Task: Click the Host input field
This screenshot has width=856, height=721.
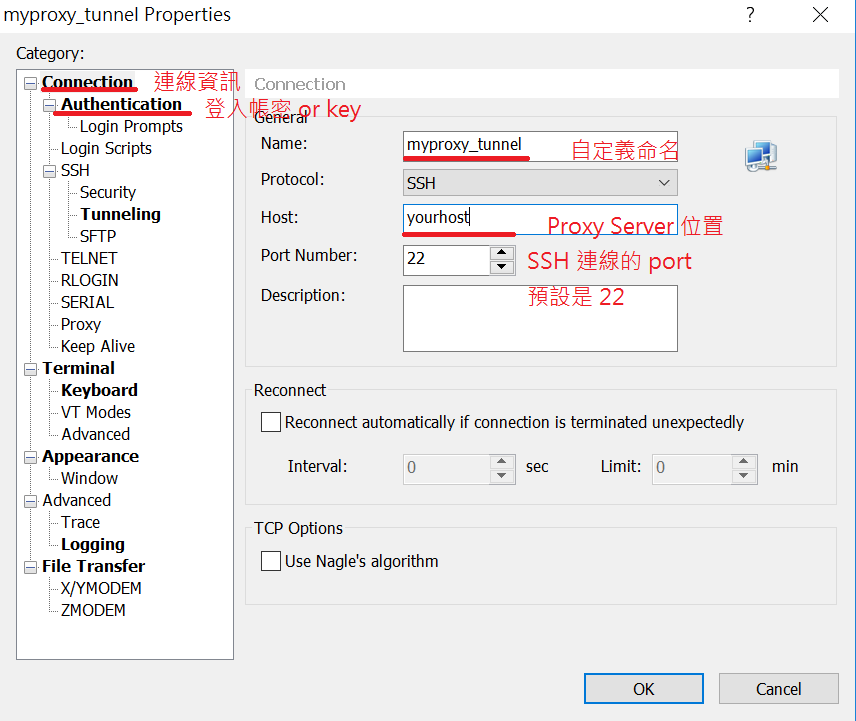Action: pyautogui.click(x=540, y=219)
